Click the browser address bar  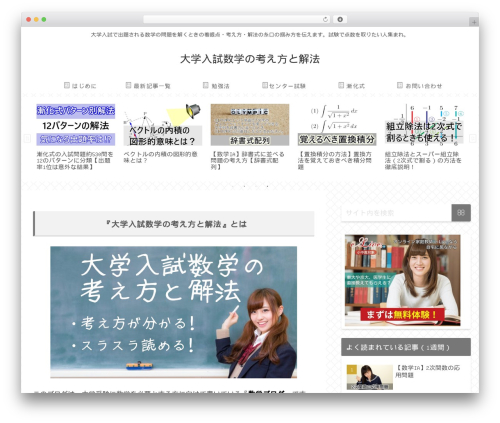coord(237,19)
